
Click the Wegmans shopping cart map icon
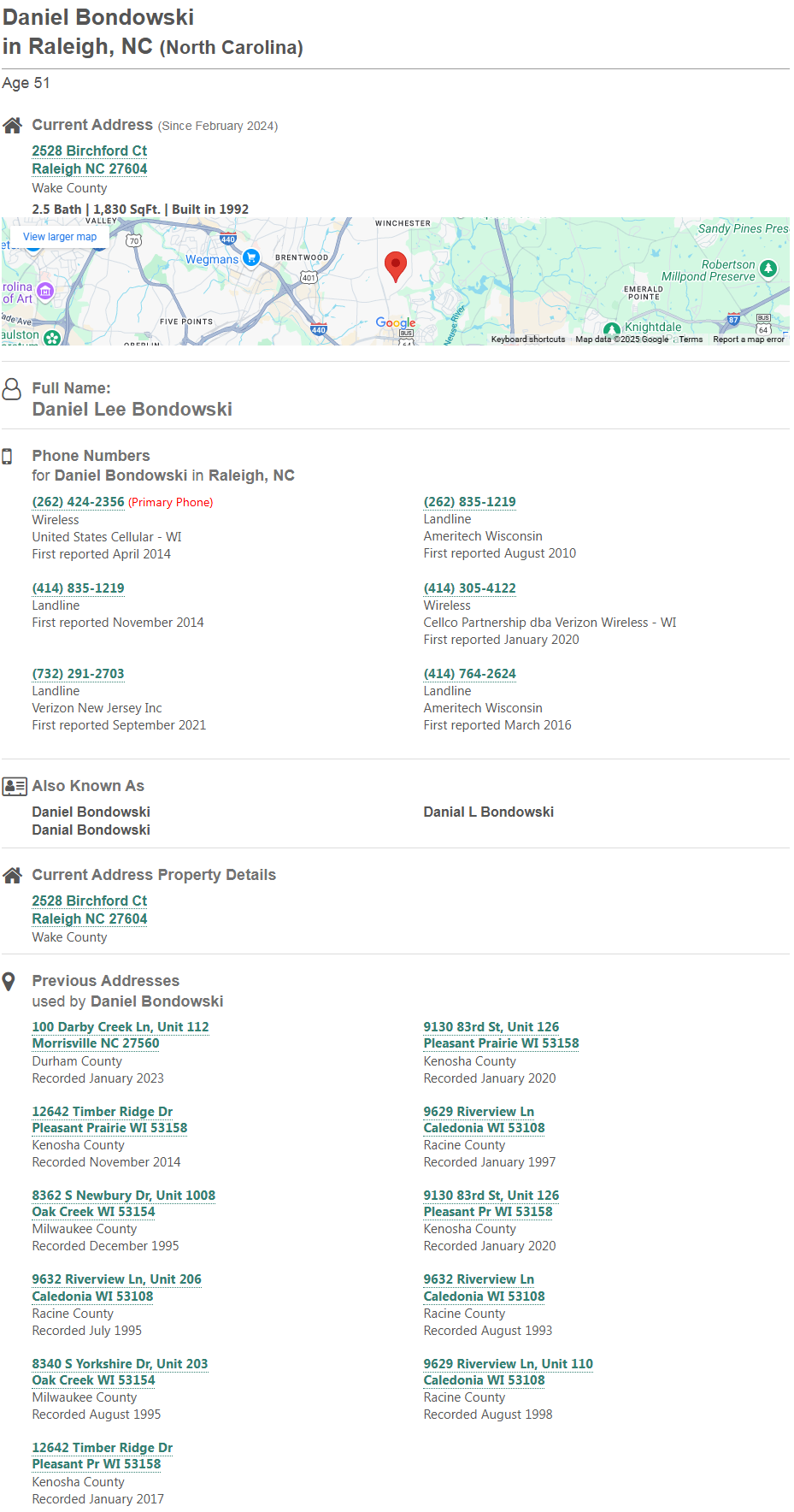(251, 257)
